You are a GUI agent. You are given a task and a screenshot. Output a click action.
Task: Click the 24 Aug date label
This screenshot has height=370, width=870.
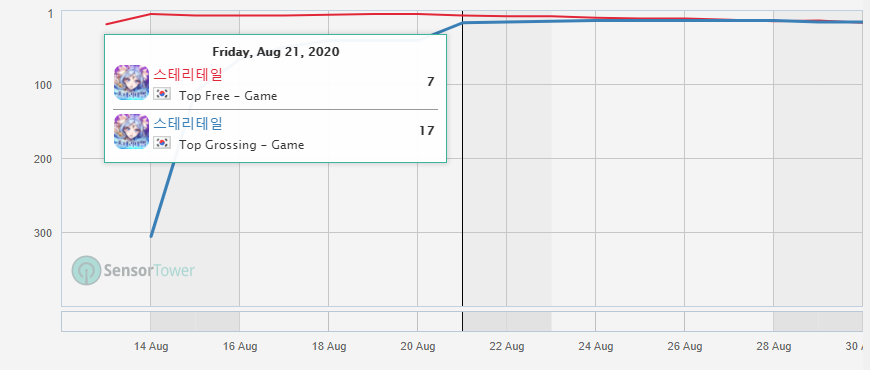(x=596, y=347)
